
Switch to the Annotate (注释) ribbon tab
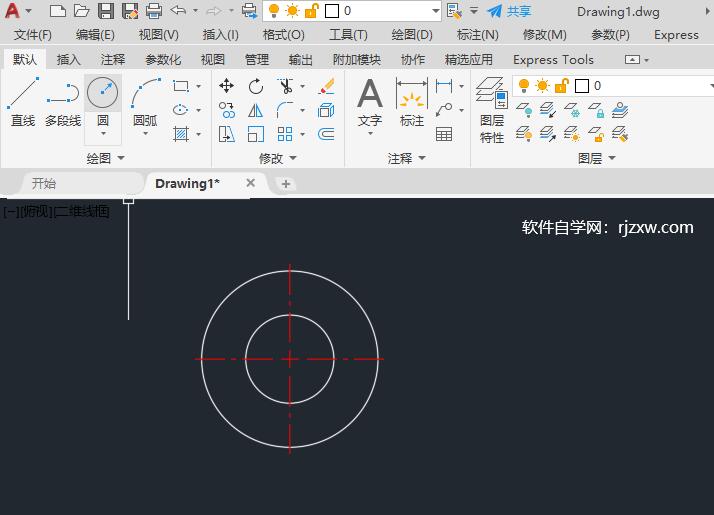[112, 59]
